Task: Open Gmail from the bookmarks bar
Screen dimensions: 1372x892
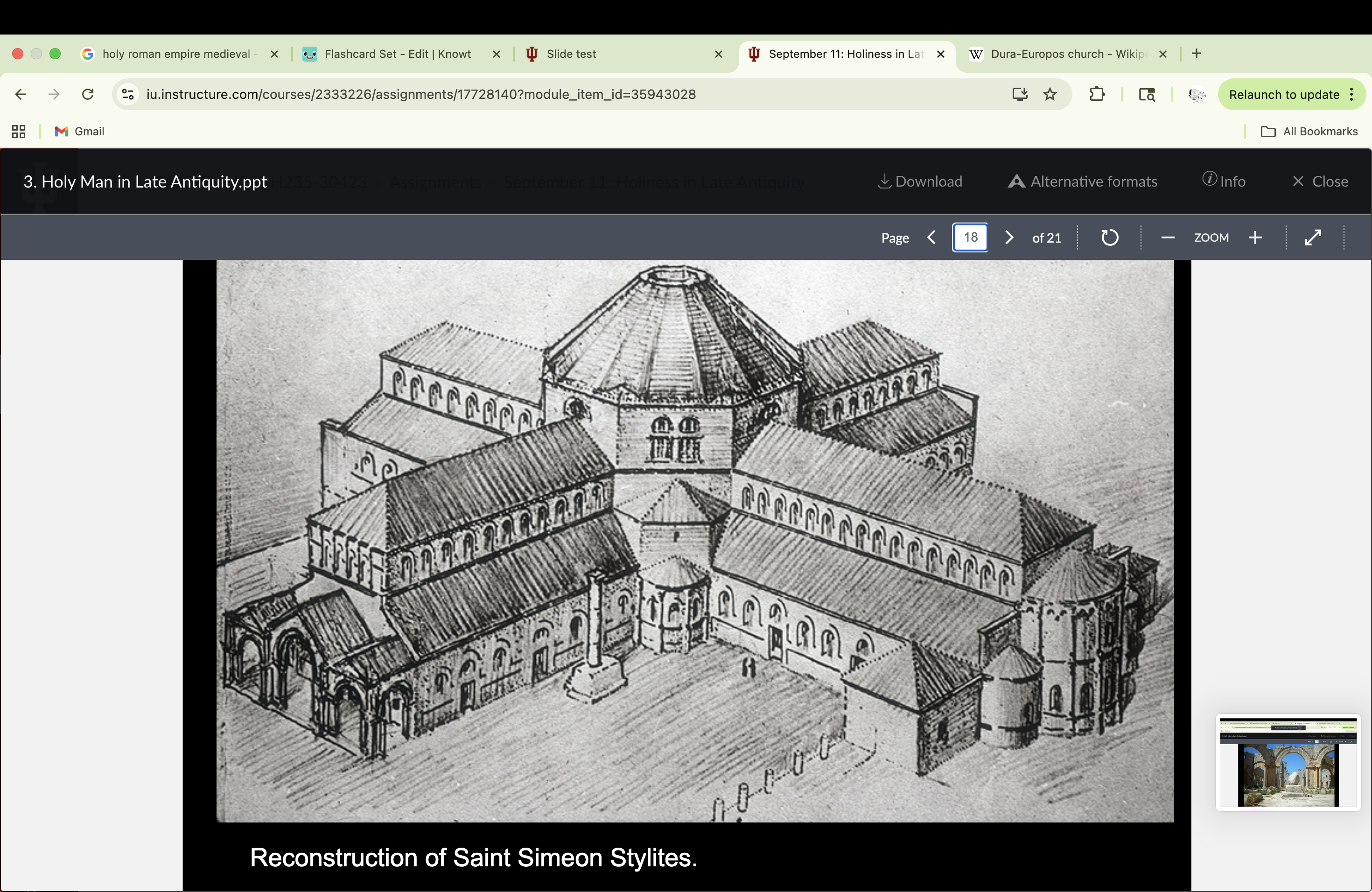Action: pos(79,132)
